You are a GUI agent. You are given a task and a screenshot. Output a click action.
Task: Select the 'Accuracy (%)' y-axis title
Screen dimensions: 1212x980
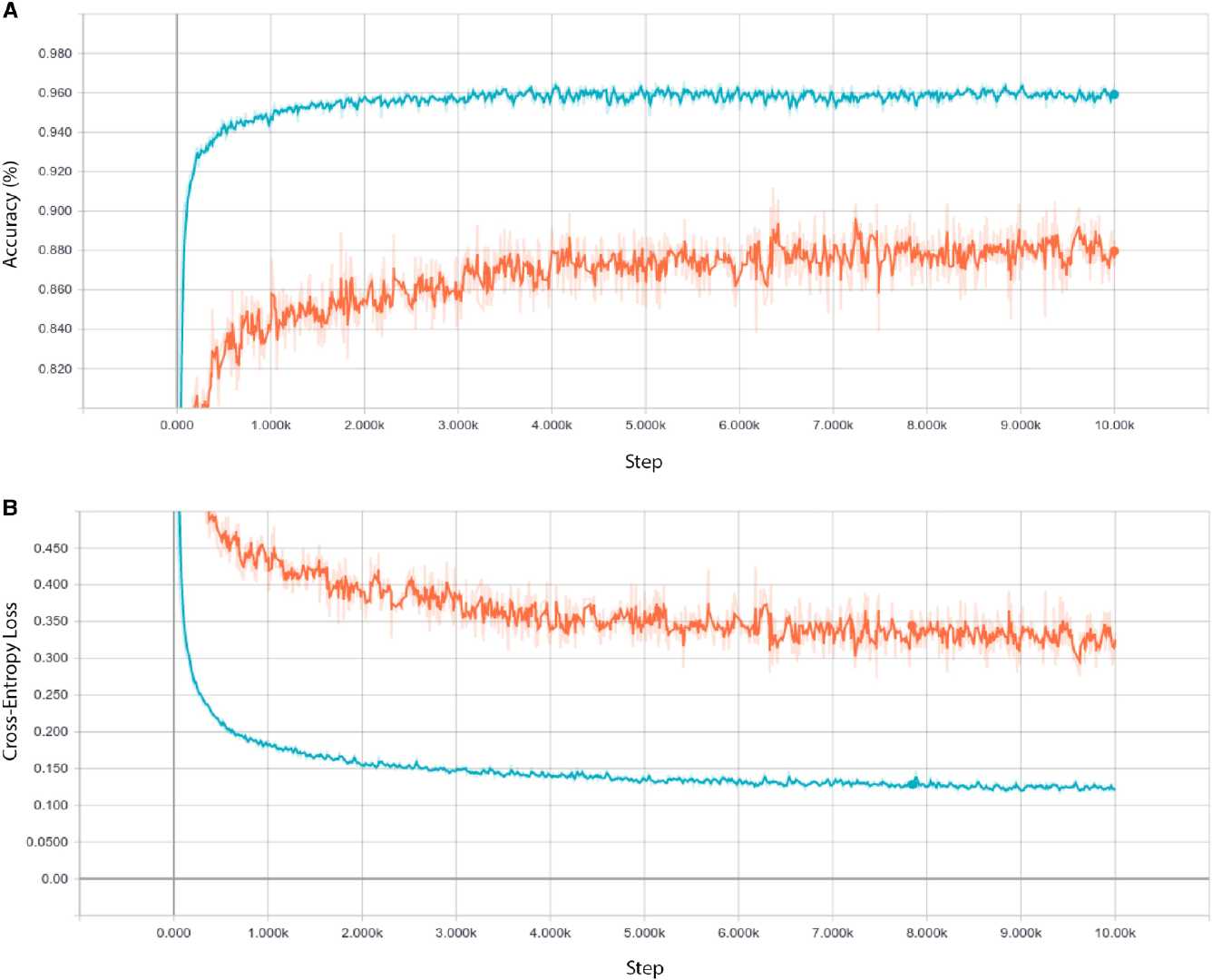coord(11,214)
